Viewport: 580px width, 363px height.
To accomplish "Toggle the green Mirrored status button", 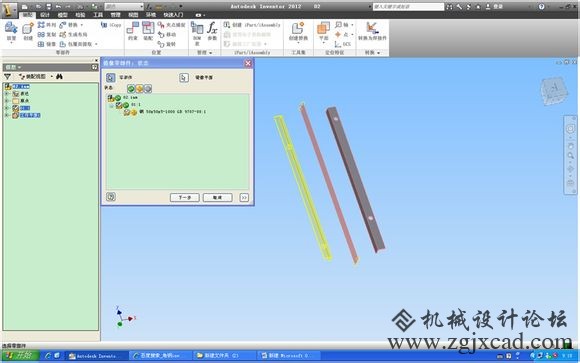I will (131, 88).
